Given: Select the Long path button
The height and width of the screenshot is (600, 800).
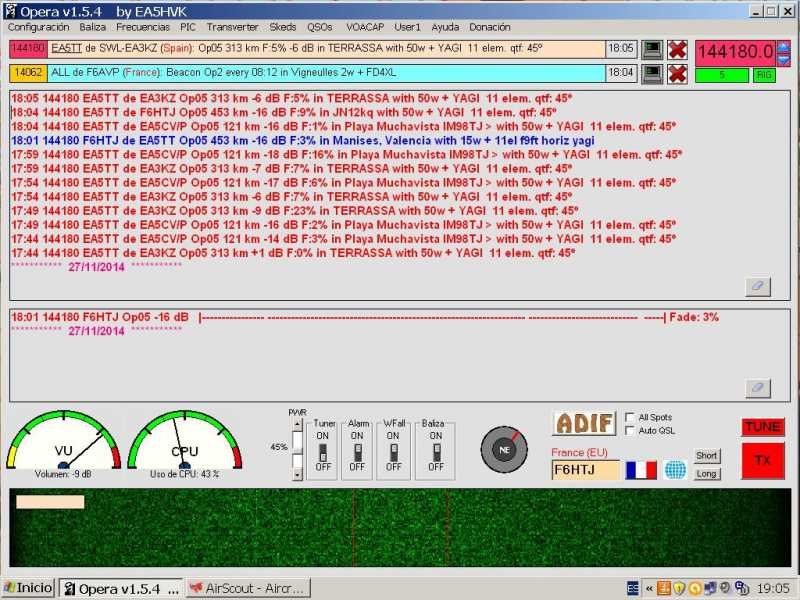Looking at the screenshot, I should point(707,474).
